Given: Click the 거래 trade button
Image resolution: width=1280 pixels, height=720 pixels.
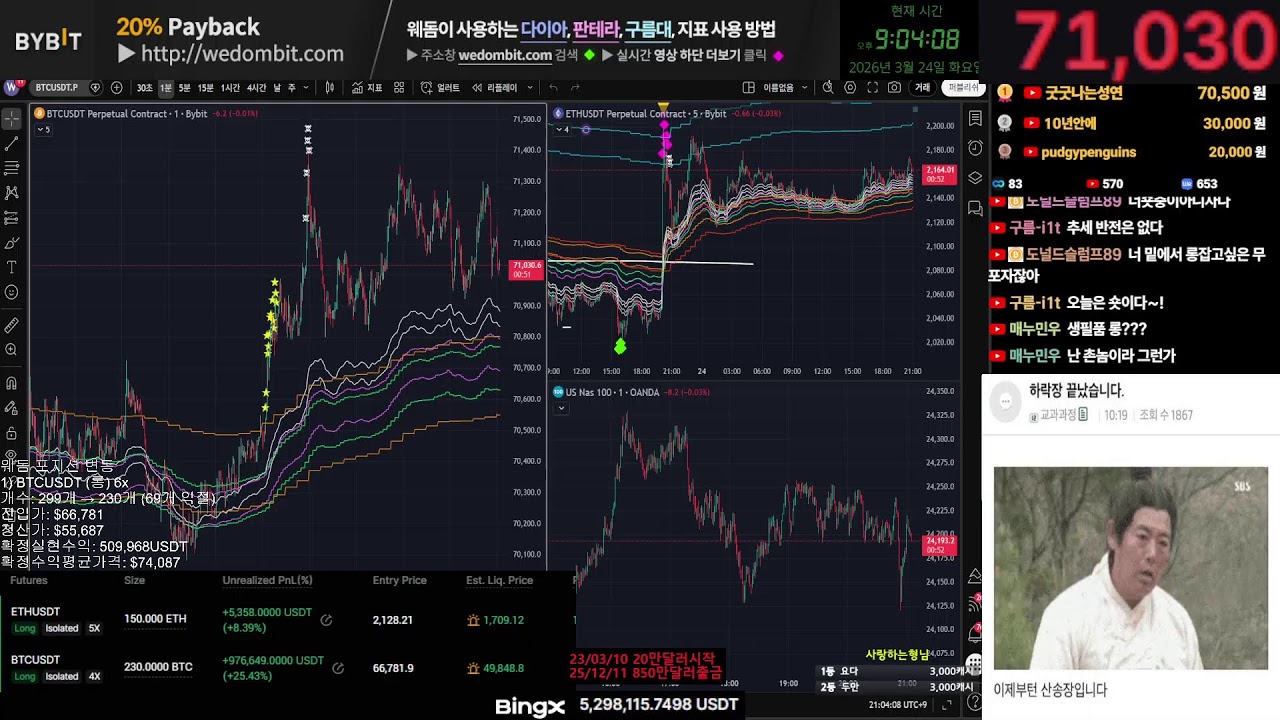Looking at the screenshot, I should click(922, 87).
